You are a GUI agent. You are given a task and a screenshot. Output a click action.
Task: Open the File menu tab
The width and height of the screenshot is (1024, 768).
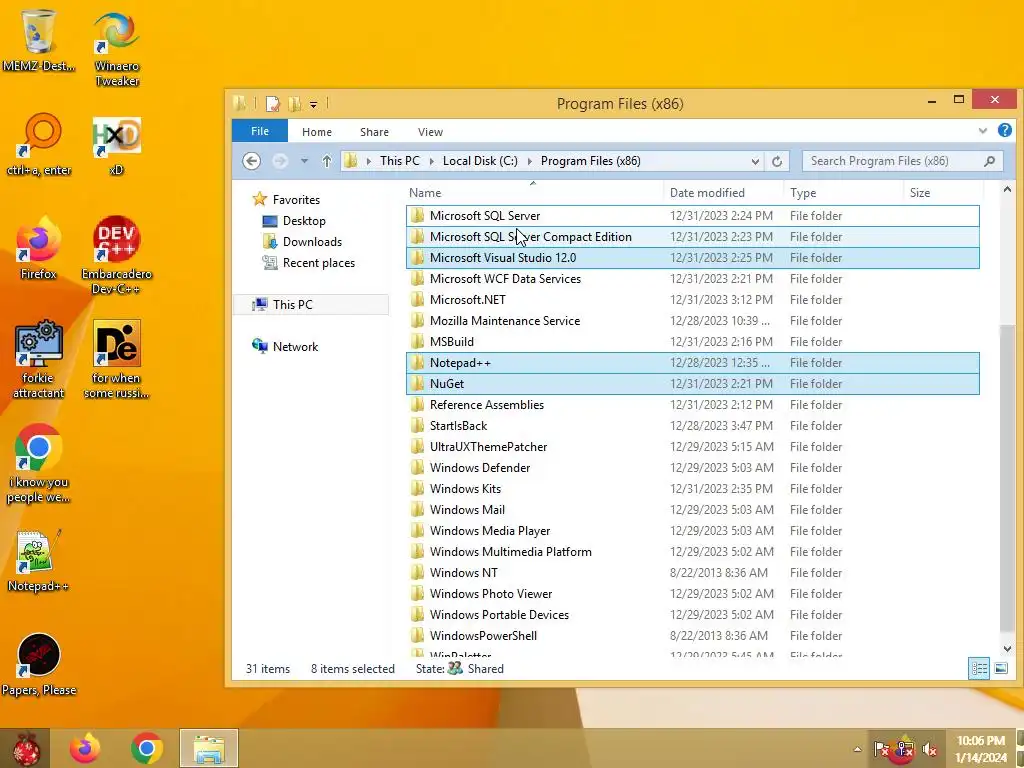pos(260,131)
